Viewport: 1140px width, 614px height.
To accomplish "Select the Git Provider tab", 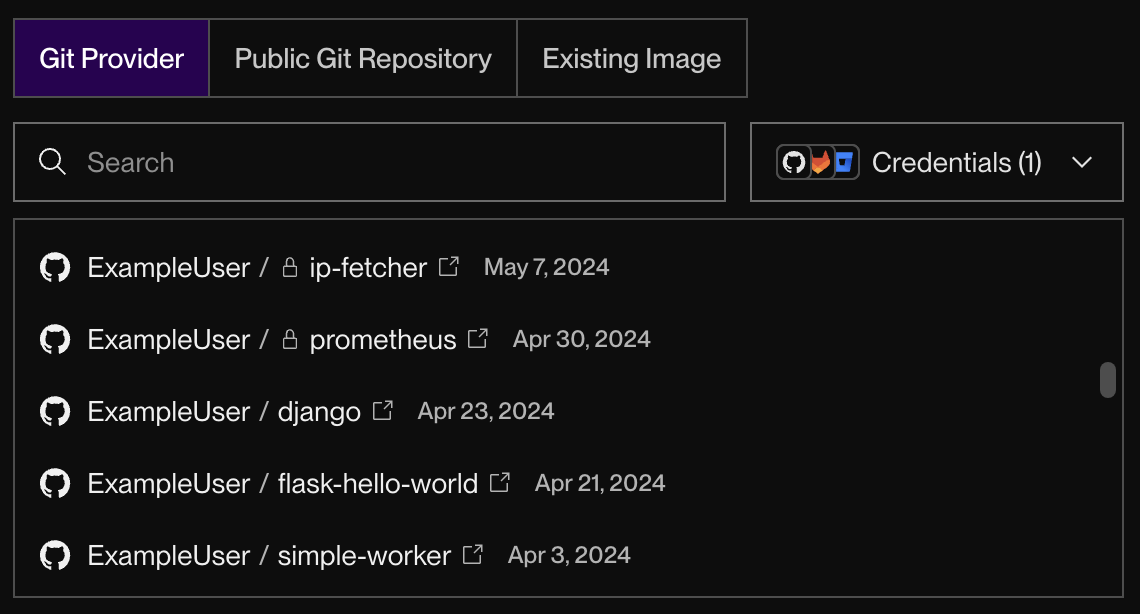I will point(111,58).
